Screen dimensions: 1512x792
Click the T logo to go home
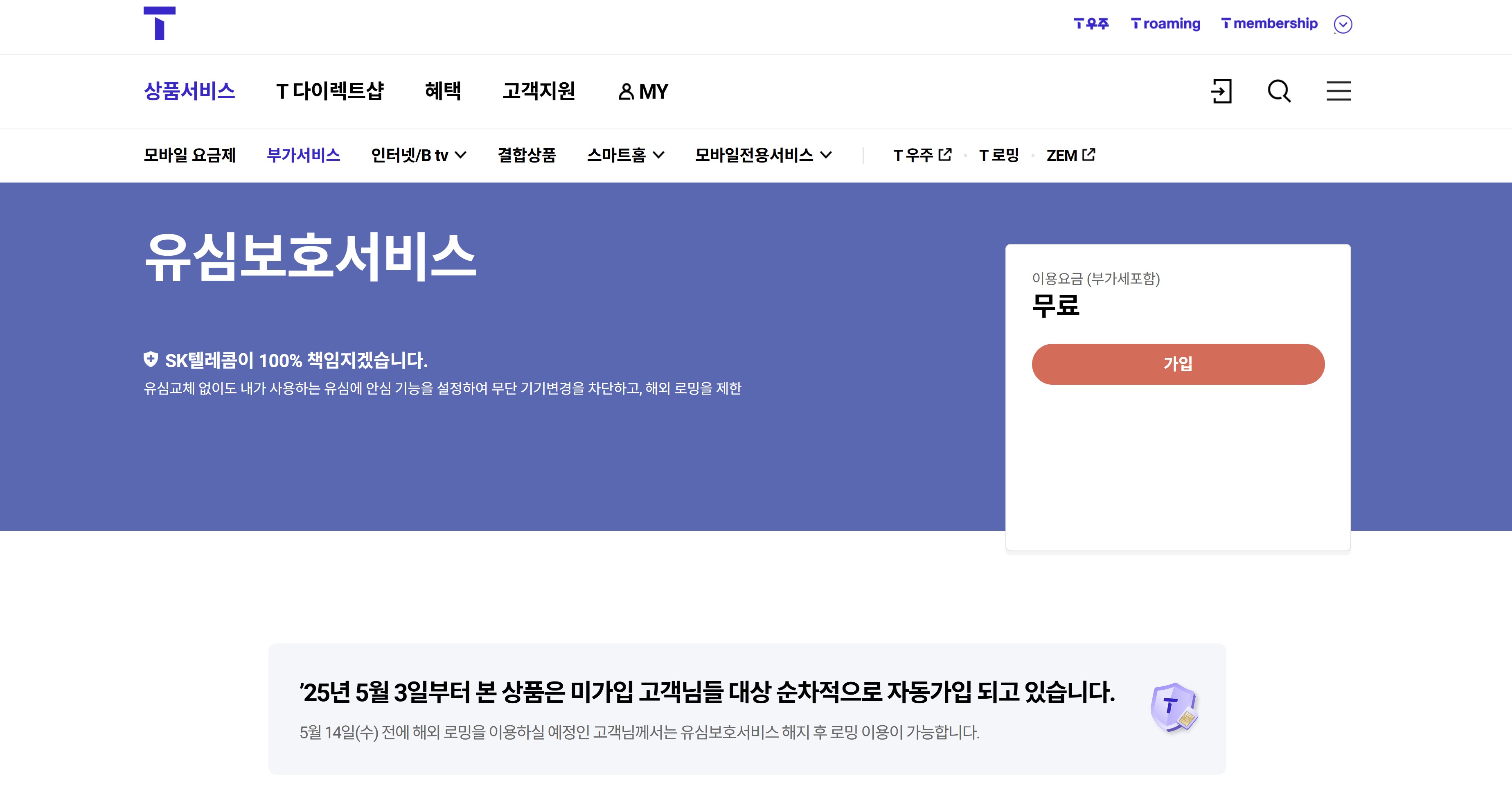[159, 23]
